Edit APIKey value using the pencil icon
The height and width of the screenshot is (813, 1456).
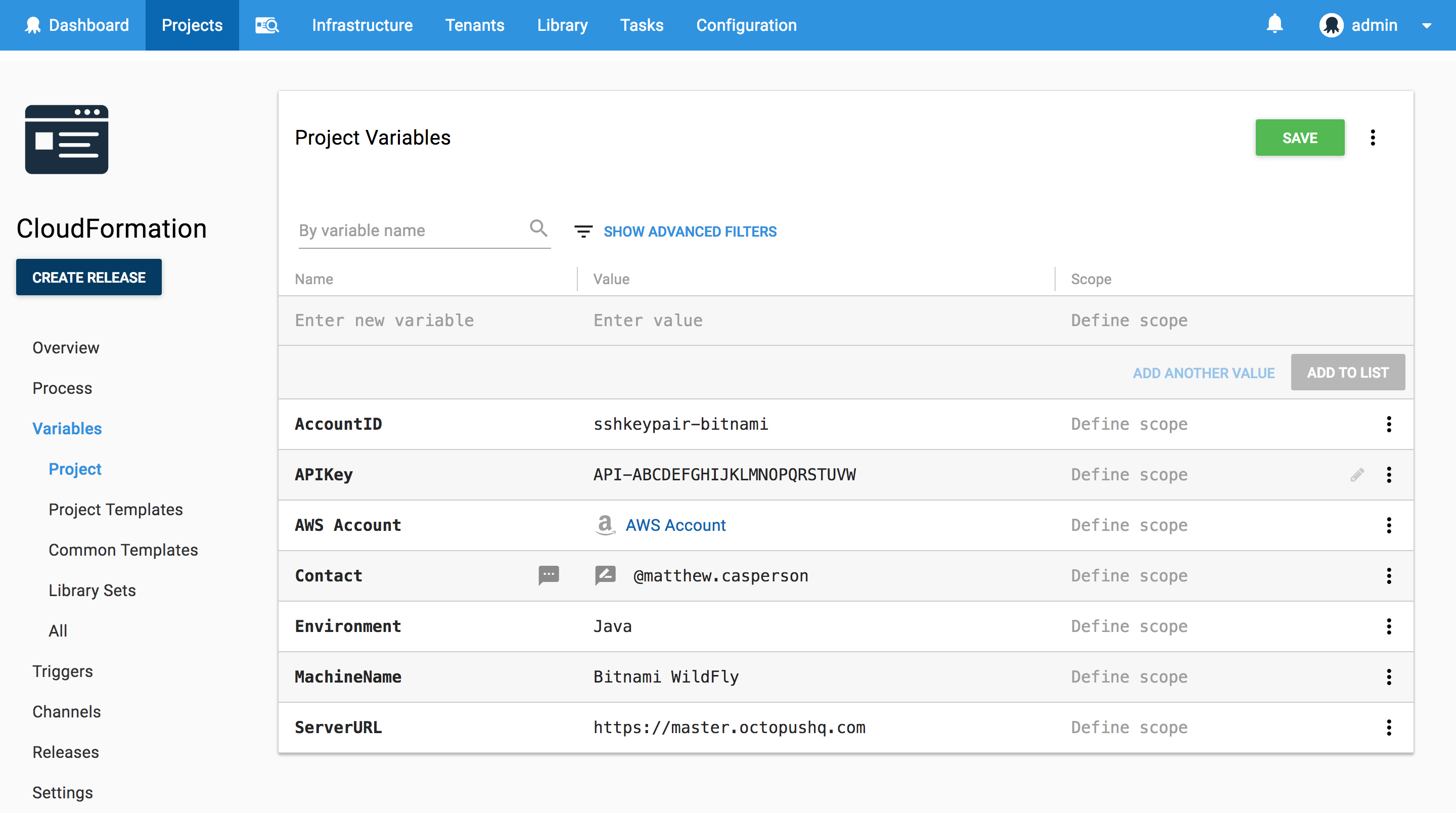pos(1357,475)
